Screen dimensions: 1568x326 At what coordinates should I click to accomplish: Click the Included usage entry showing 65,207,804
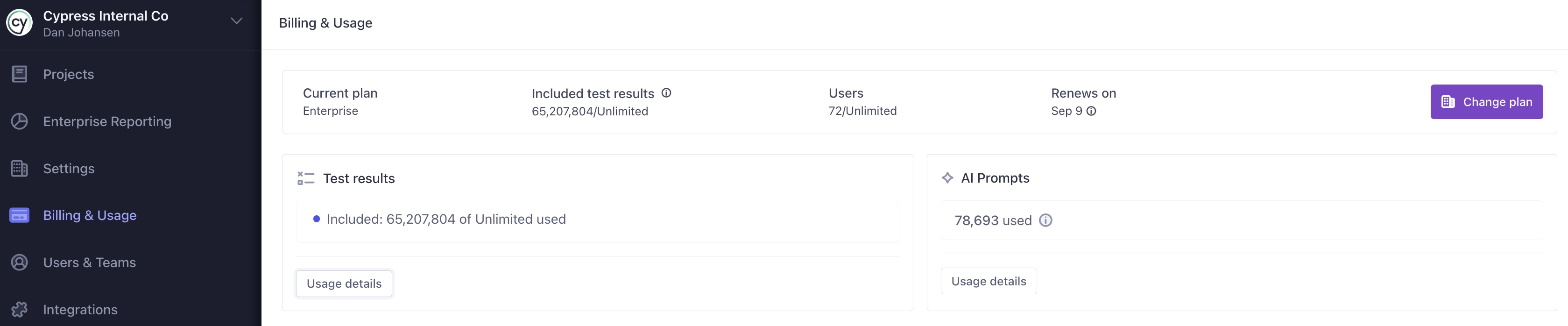445,219
